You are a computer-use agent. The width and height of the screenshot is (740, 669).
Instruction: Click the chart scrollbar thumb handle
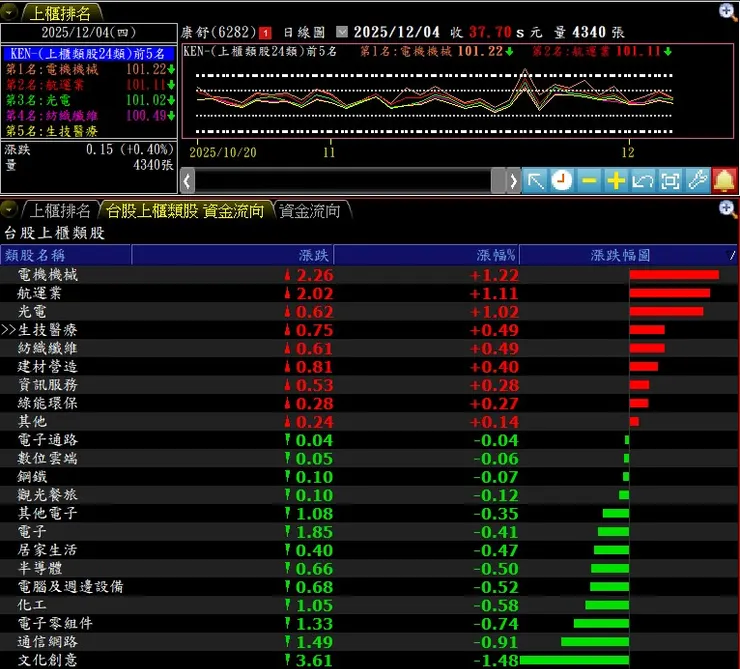coord(498,181)
